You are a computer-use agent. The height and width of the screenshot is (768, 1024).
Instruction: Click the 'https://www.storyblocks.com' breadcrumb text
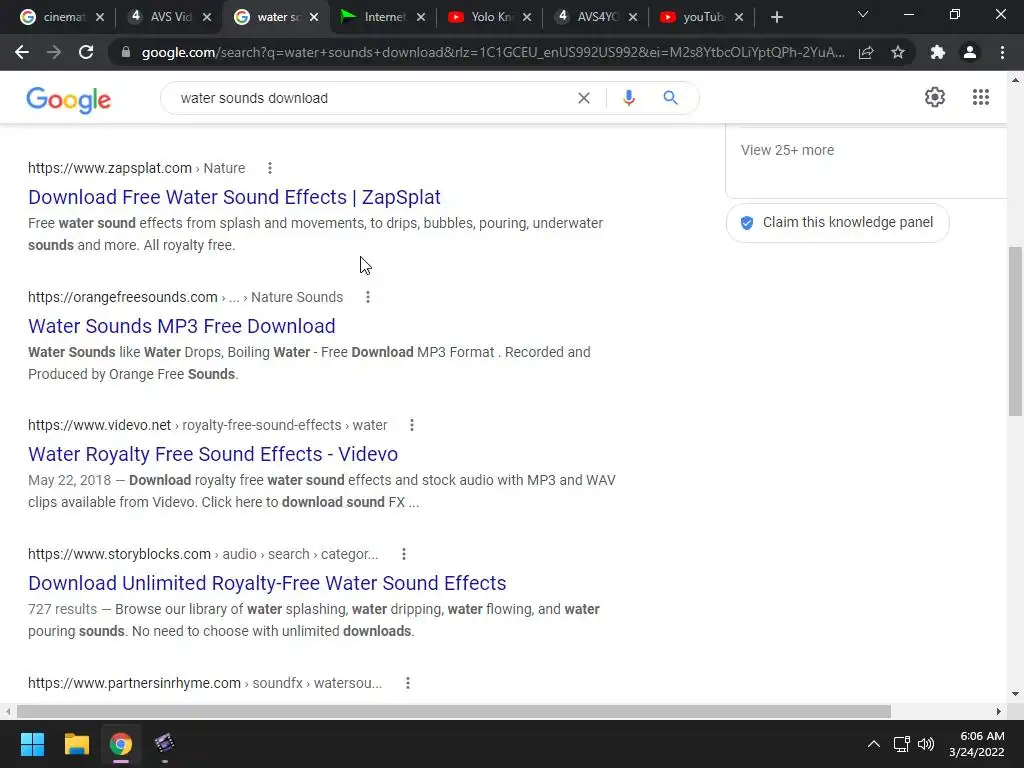(x=120, y=554)
